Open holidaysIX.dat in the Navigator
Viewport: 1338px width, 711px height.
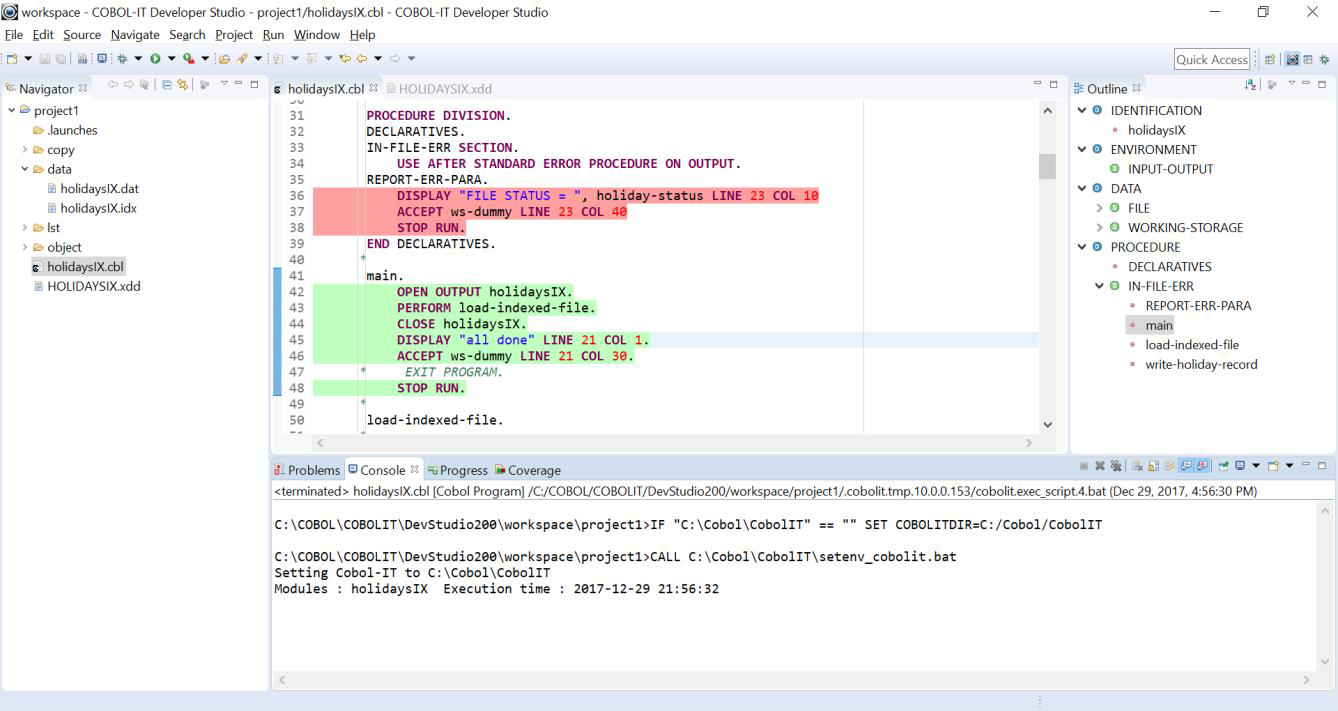click(x=98, y=189)
